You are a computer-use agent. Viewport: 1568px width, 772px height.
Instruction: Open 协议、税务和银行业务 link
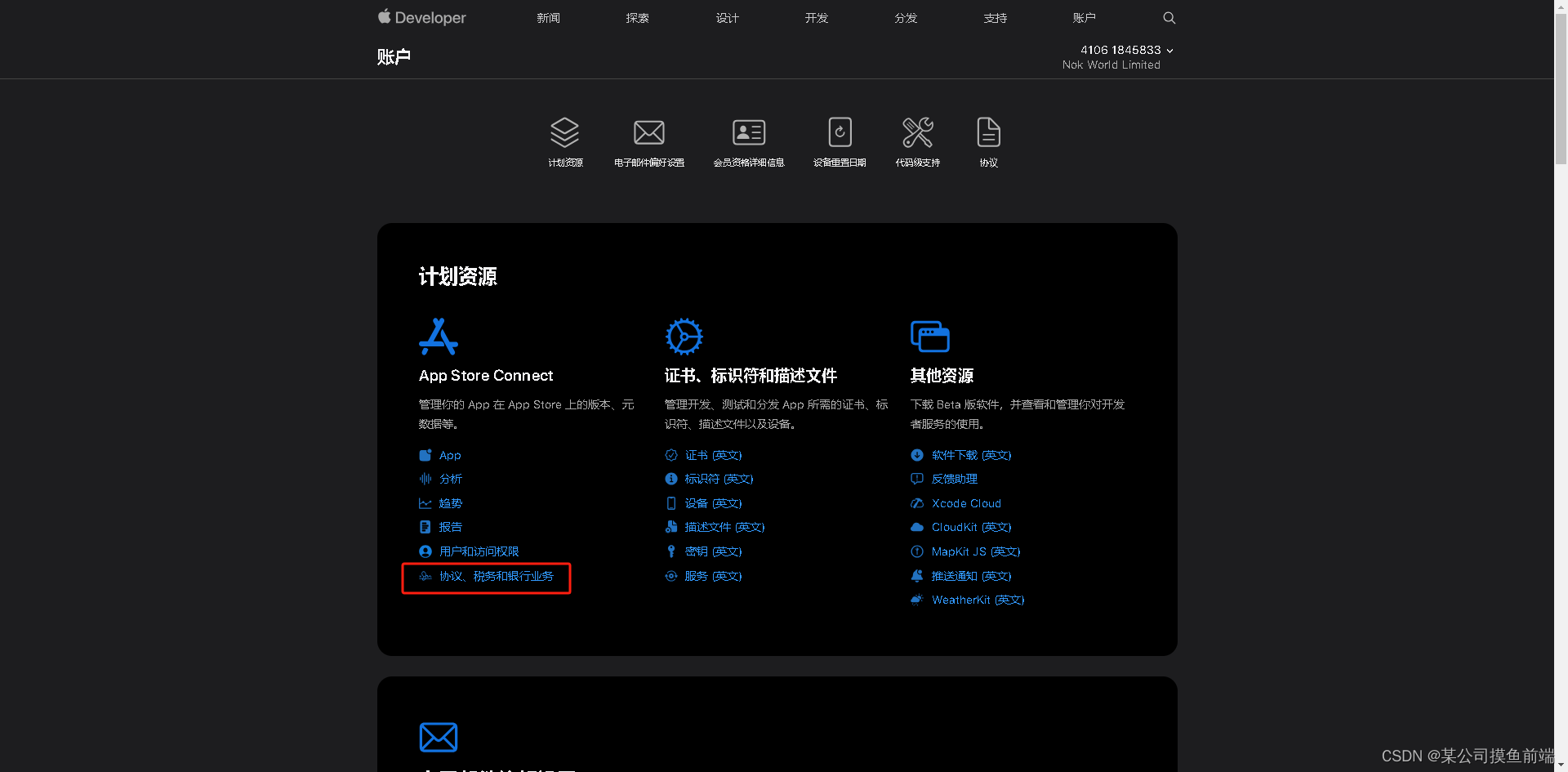coord(497,576)
